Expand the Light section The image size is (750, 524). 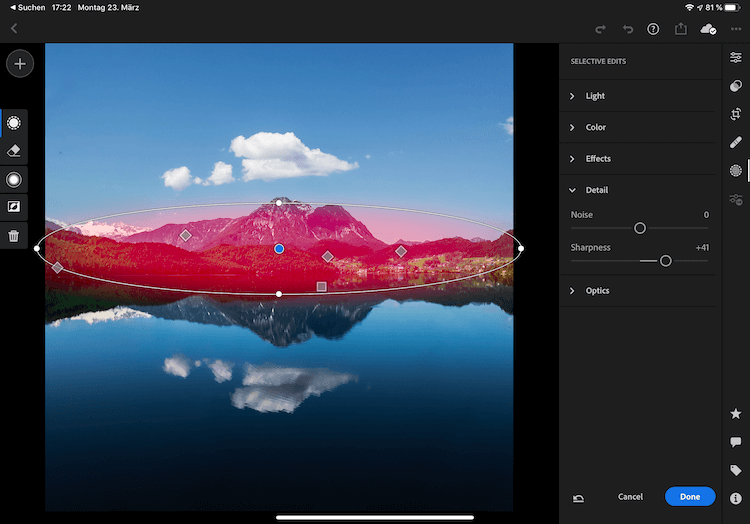(638, 96)
